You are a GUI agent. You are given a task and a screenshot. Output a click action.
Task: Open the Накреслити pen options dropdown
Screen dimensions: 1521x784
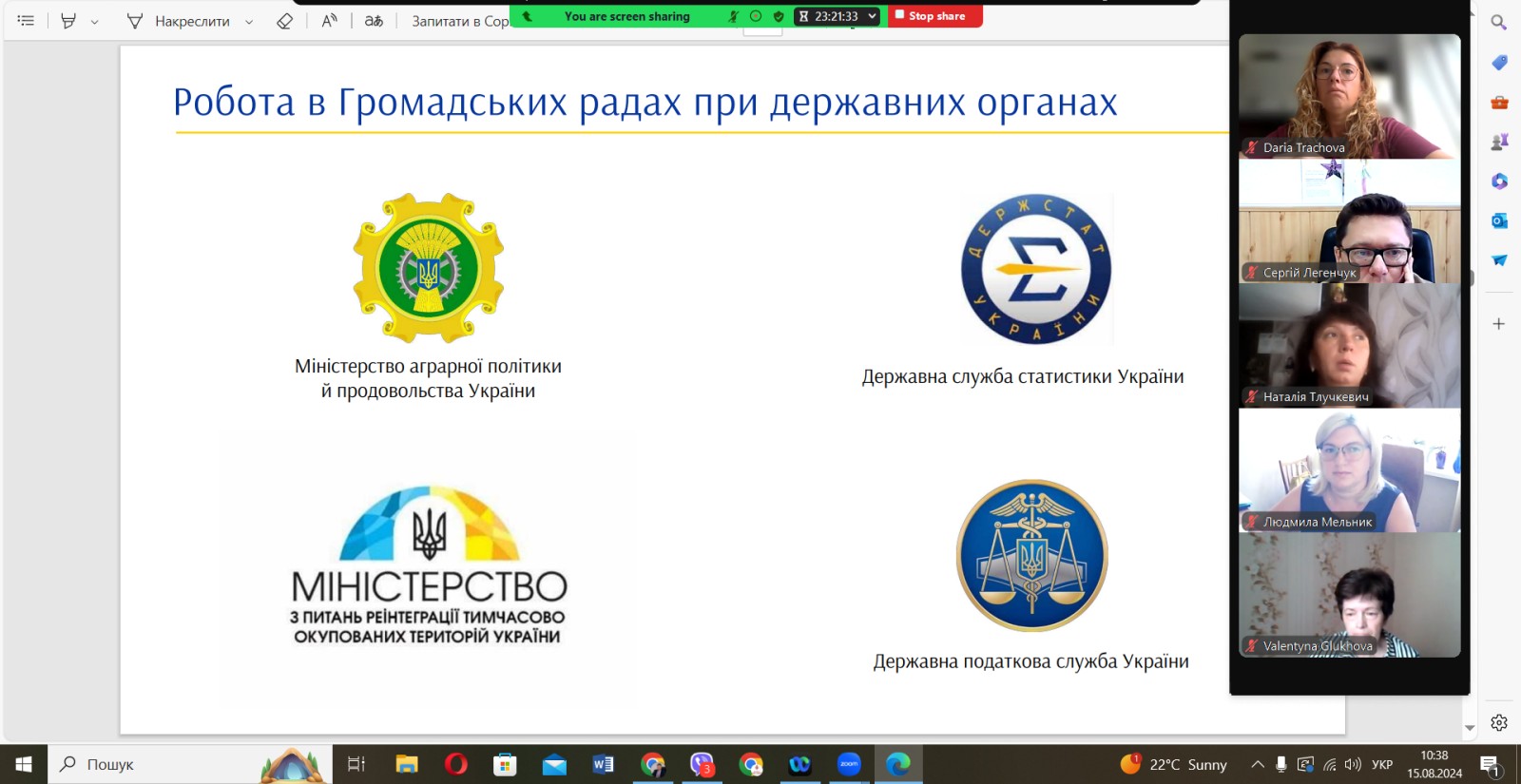pos(249,22)
